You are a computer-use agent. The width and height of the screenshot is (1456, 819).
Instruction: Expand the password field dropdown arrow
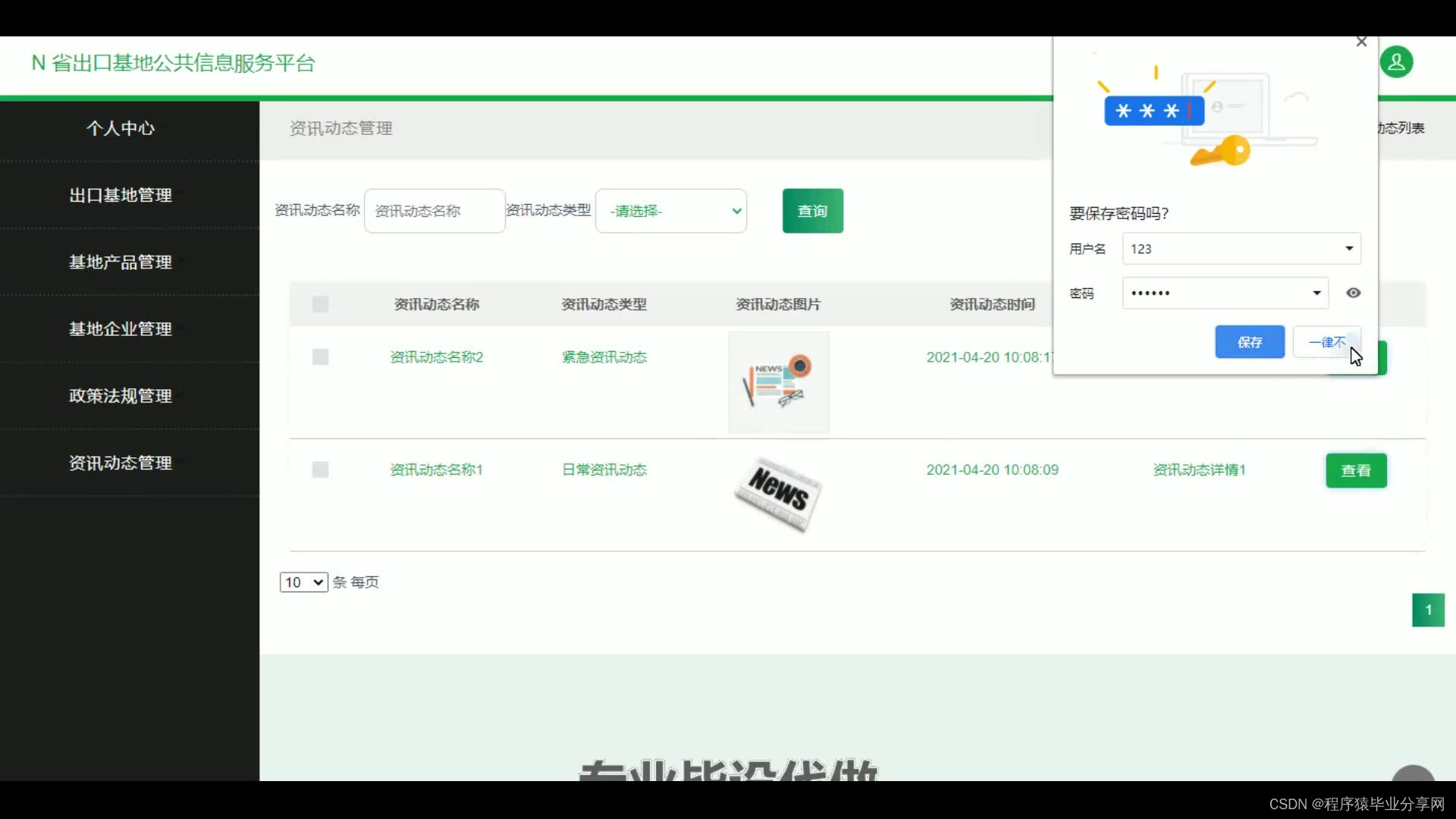click(x=1316, y=293)
